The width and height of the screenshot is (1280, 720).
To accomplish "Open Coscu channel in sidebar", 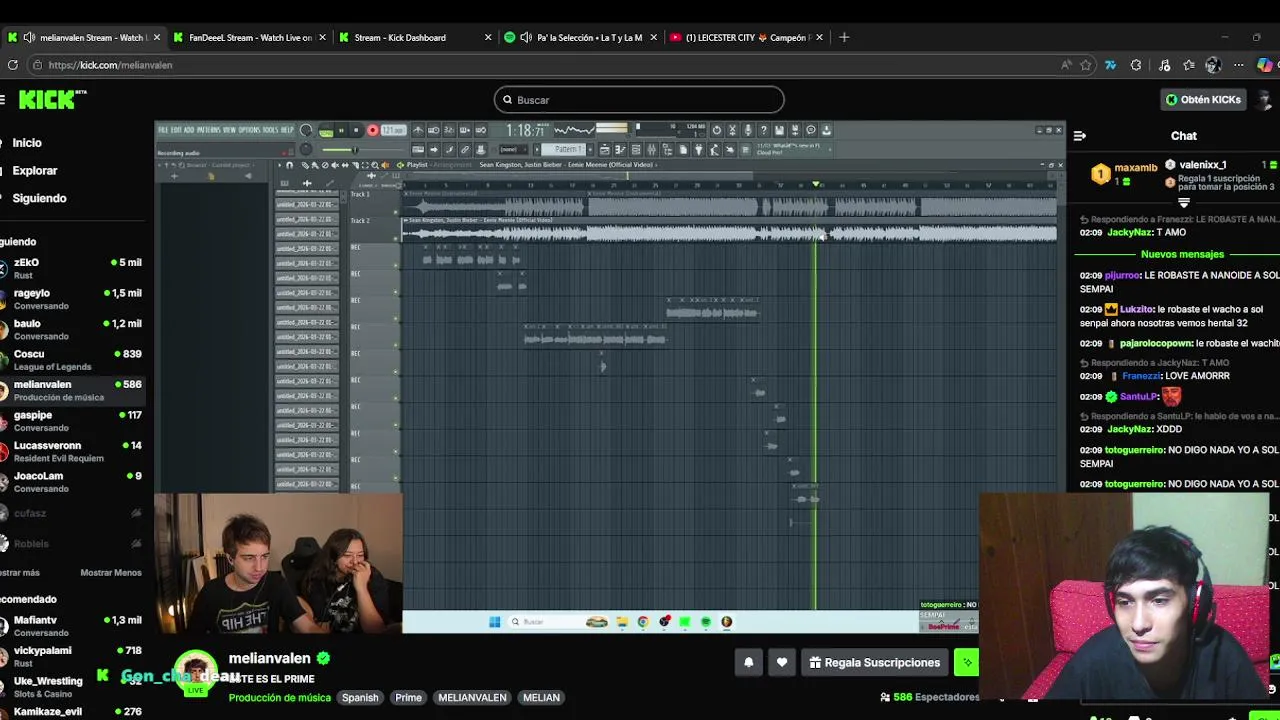I will click(x=72, y=360).
